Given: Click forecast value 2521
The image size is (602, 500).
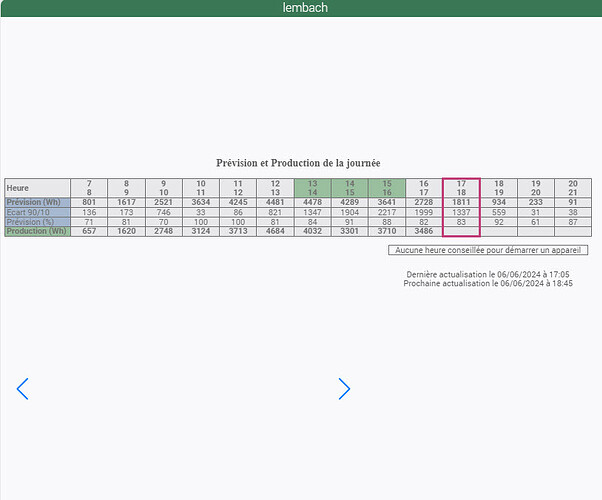Looking at the screenshot, I should 164,202.
